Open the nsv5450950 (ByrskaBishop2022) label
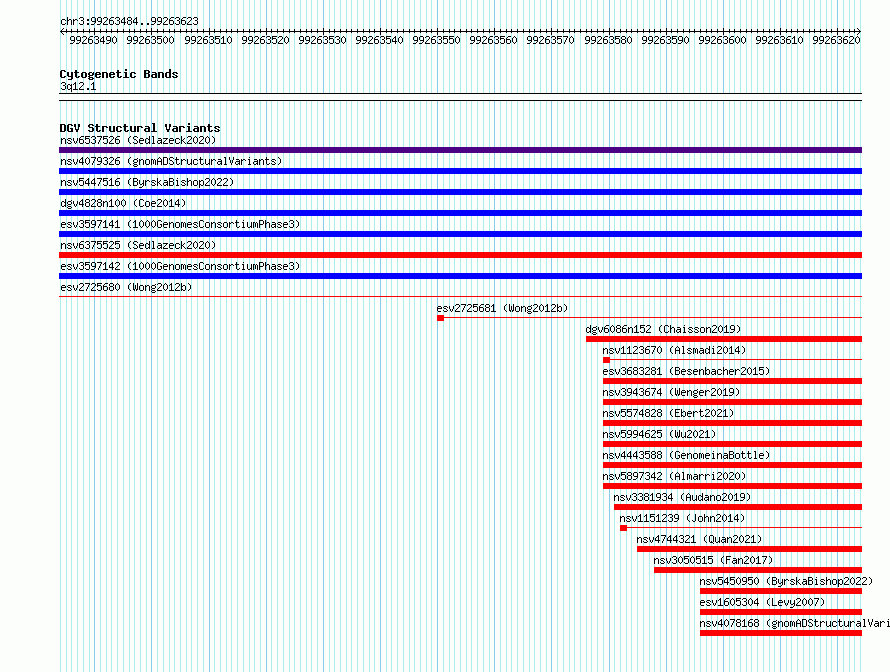 click(786, 581)
